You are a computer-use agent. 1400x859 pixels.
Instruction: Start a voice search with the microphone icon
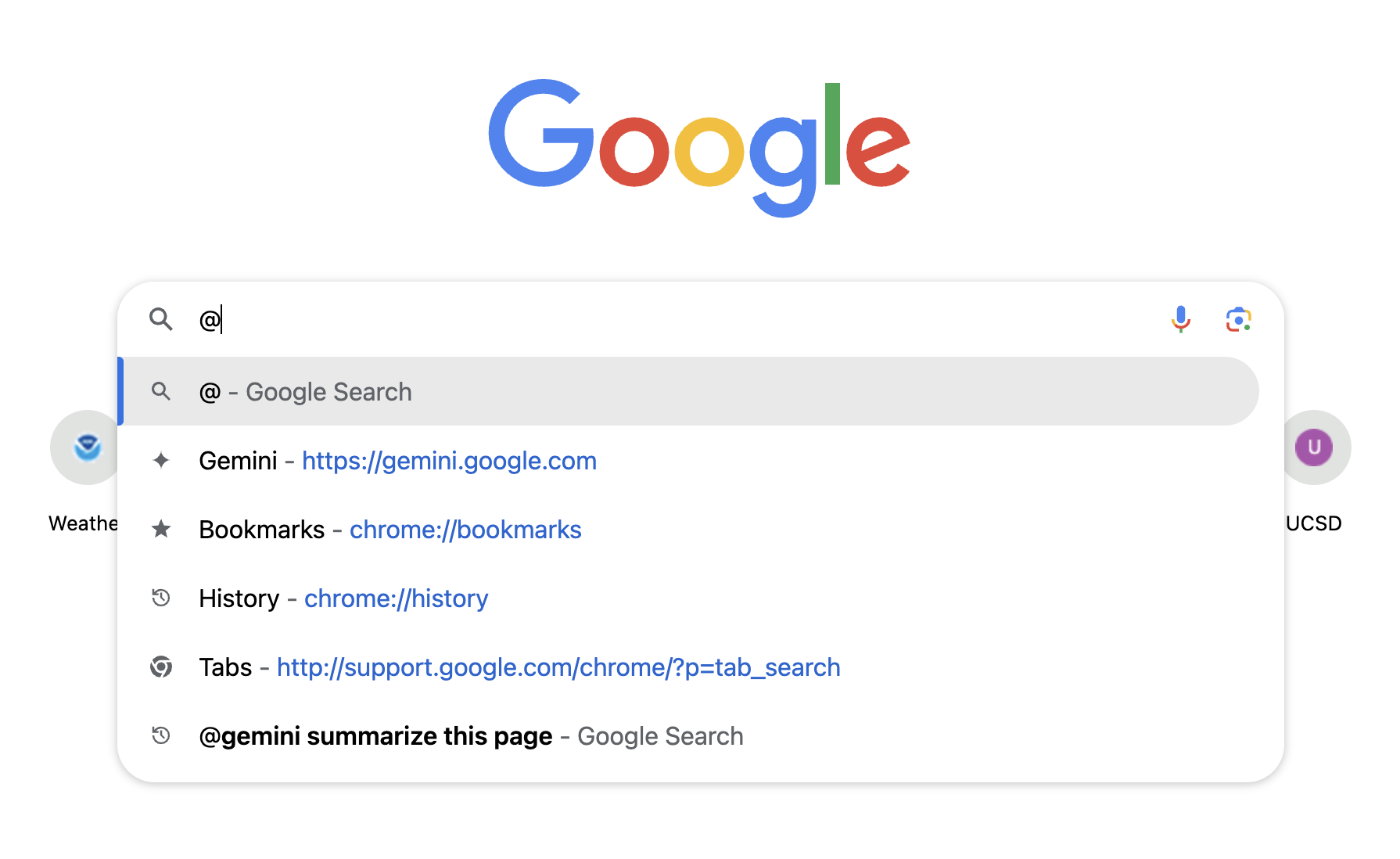pos(1181,319)
